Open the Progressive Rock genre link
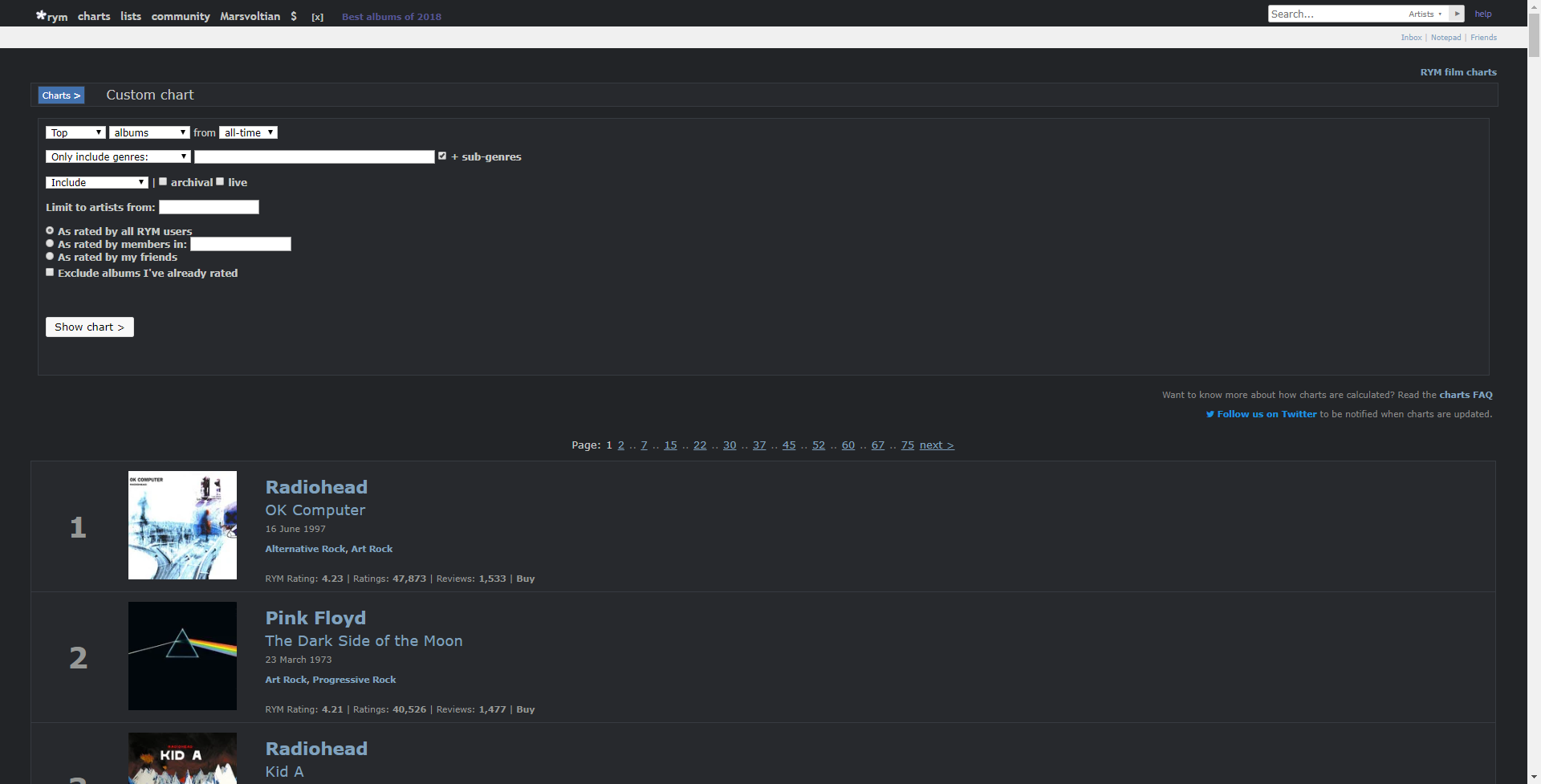 click(x=354, y=680)
